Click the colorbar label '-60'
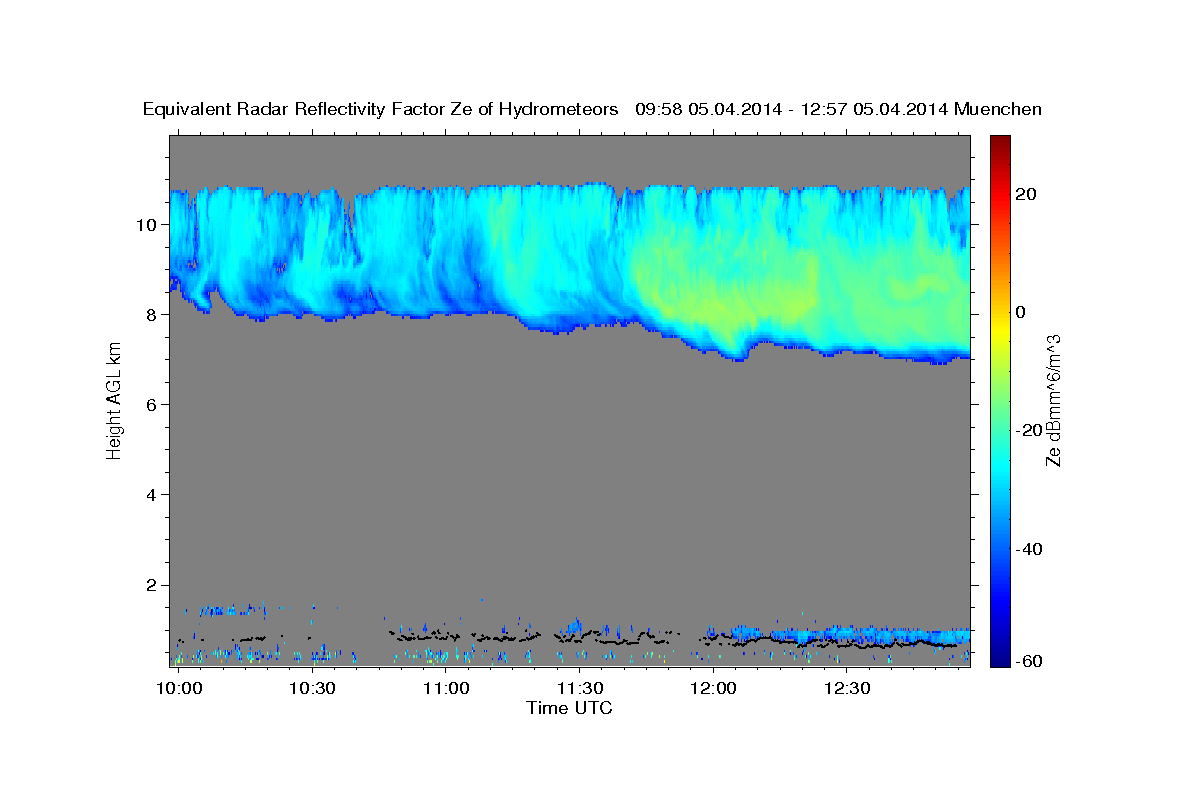Viewport: 1200px width, 800px height. [1029, 660]
